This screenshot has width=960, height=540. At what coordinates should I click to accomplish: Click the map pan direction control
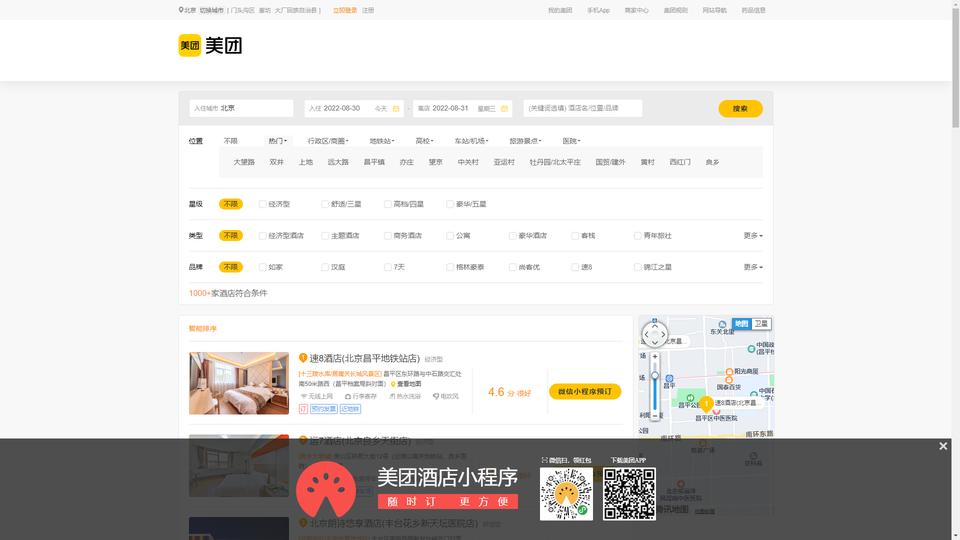[x=654, y=334]
